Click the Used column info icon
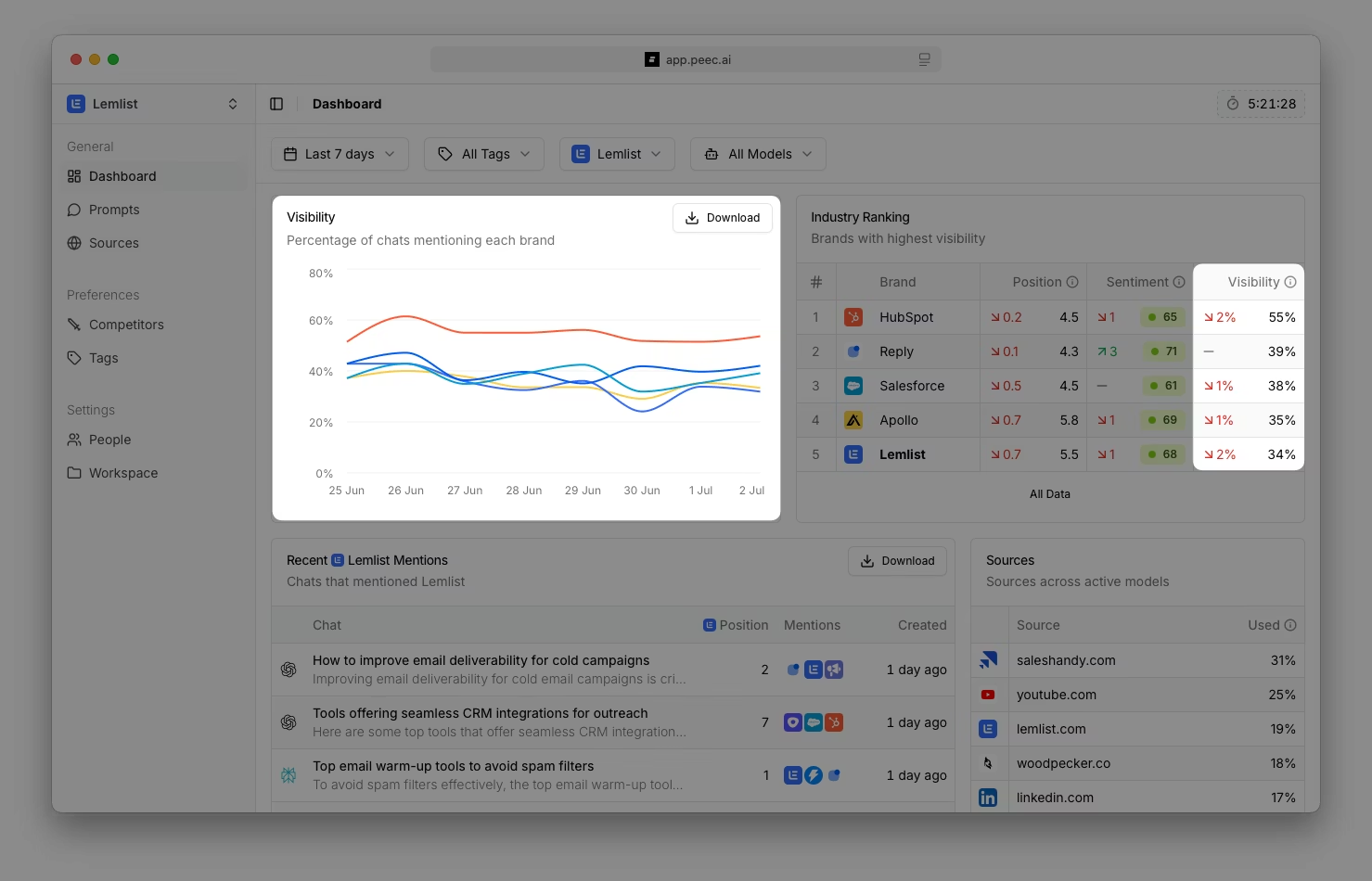 [1290, 625]
